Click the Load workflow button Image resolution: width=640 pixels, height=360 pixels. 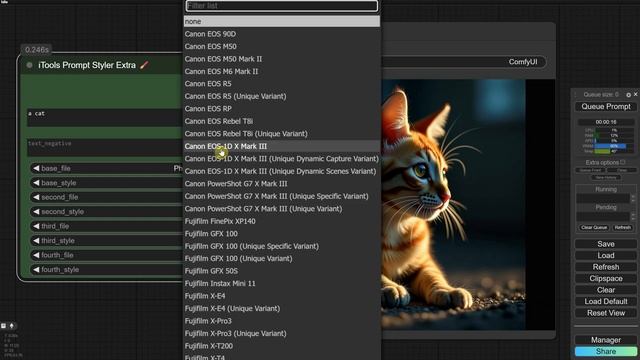click(606, 256)
